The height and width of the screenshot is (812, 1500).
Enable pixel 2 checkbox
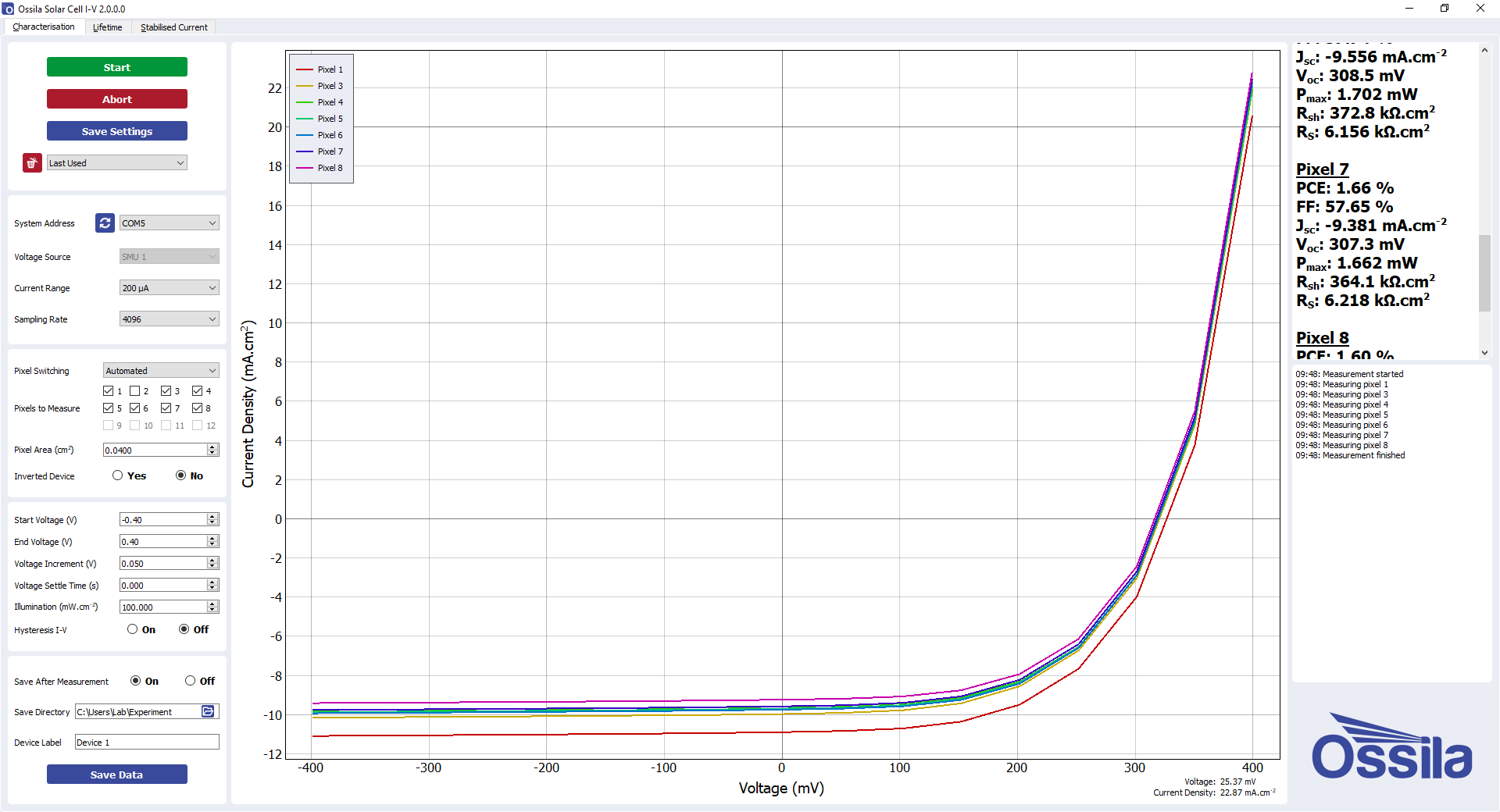point(135,390)
